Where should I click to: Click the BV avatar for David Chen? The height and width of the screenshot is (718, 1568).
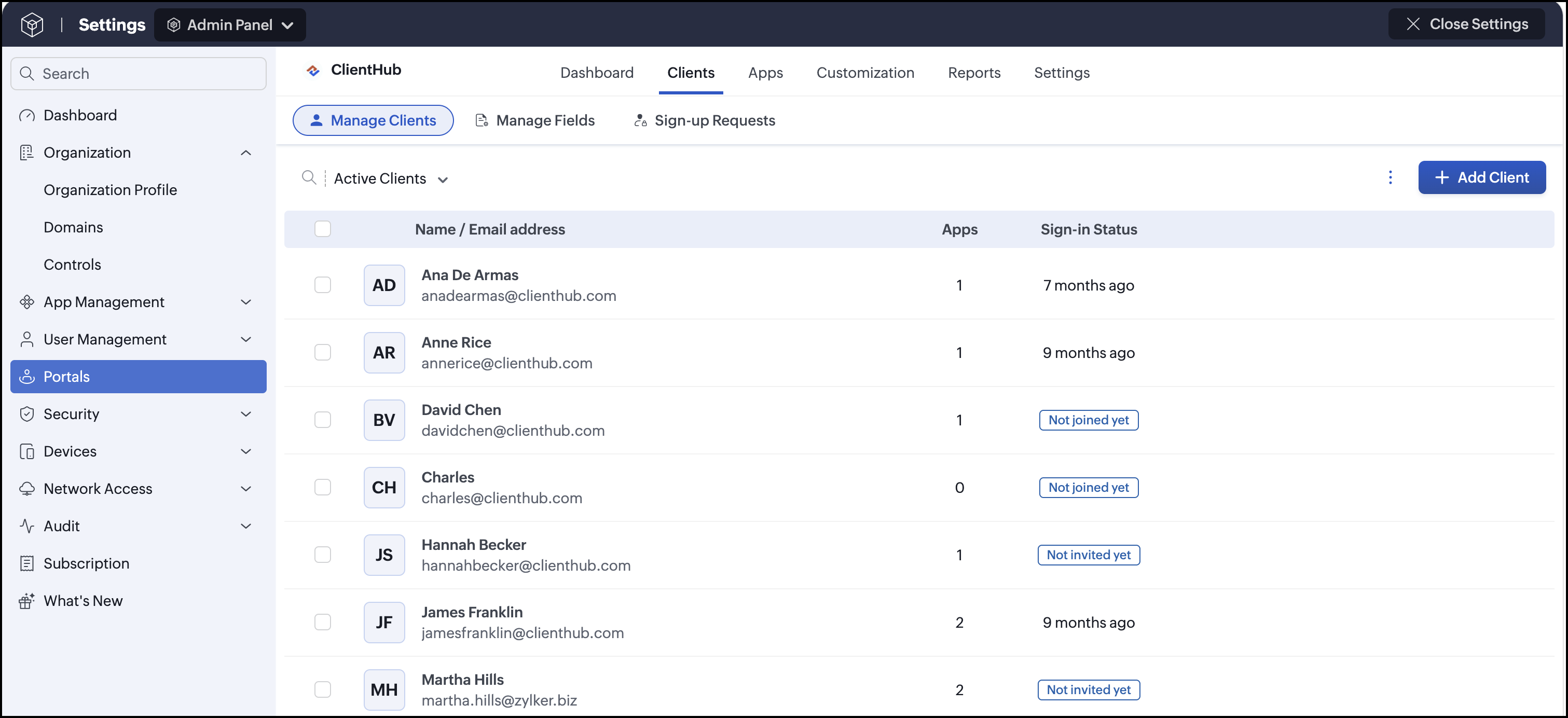point(384,420)
